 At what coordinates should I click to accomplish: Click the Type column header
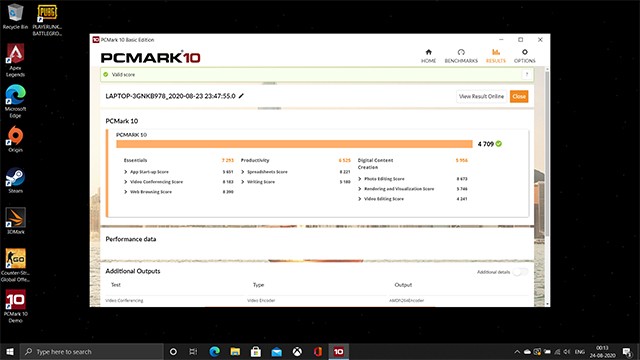click(x=258, y=285)
